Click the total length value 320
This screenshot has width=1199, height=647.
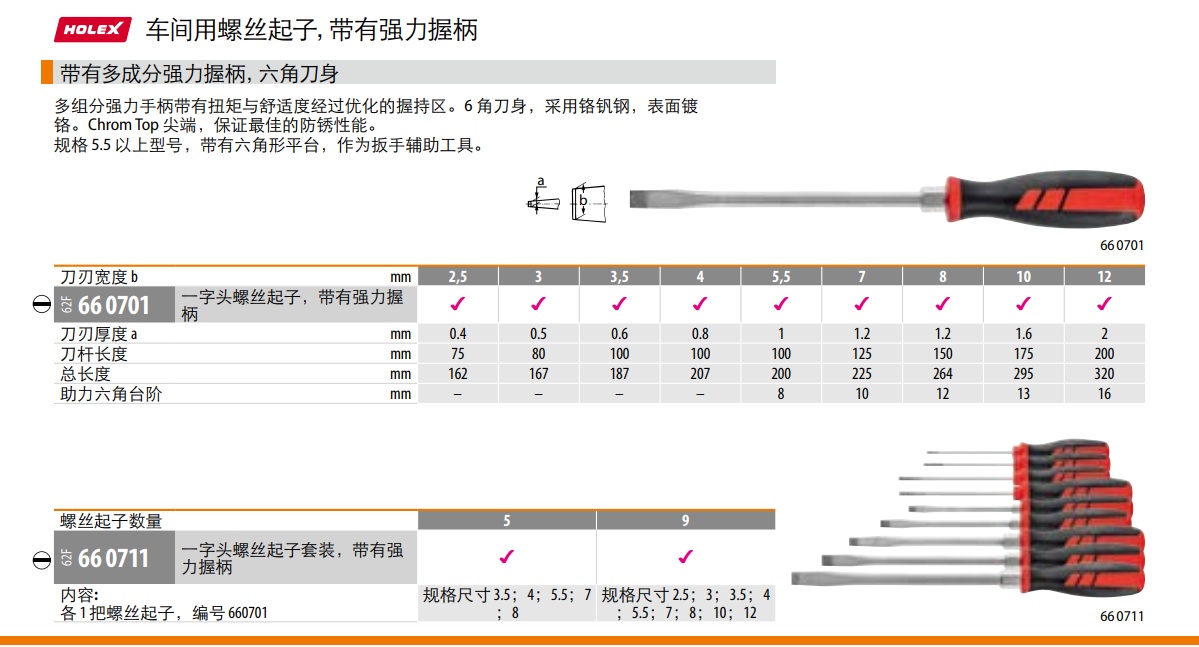coord(1104,374)
